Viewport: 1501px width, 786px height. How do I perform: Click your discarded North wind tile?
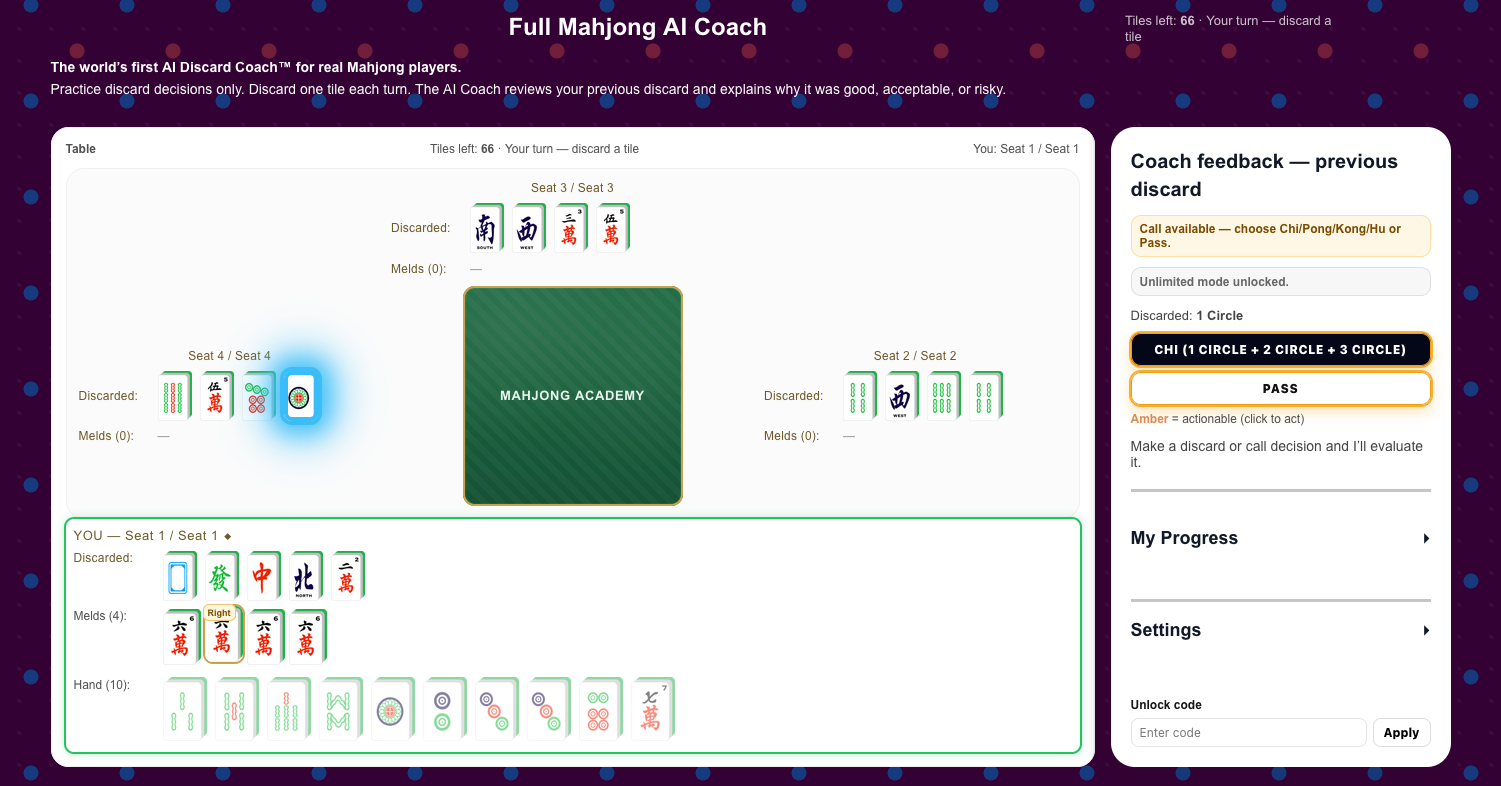click(x=306, y=576)
